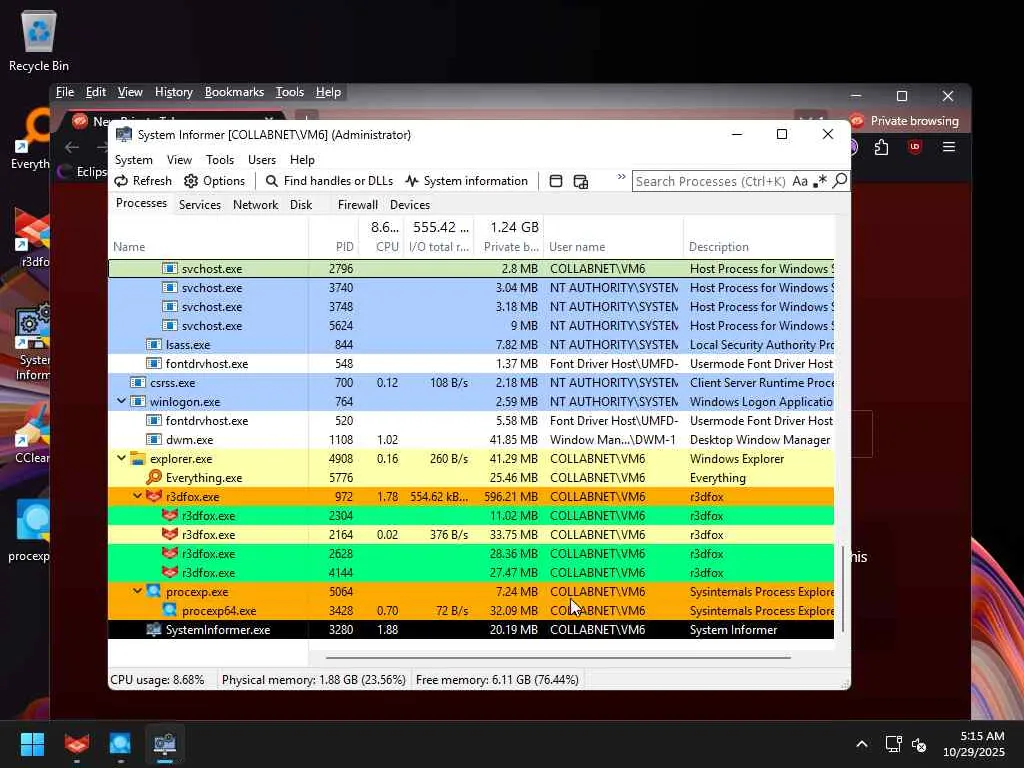This screenshot has width=1024, height=768.
Task: Sort by the Name column header
Action: tap(208, 247)
